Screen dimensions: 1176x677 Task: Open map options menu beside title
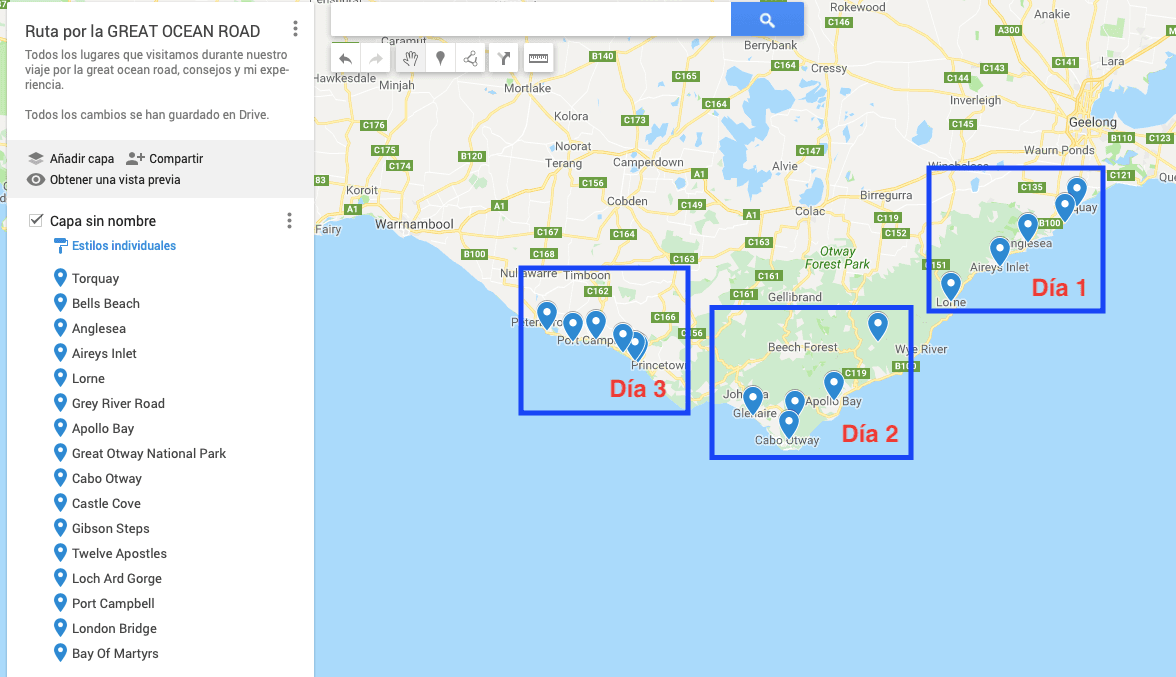296,28
